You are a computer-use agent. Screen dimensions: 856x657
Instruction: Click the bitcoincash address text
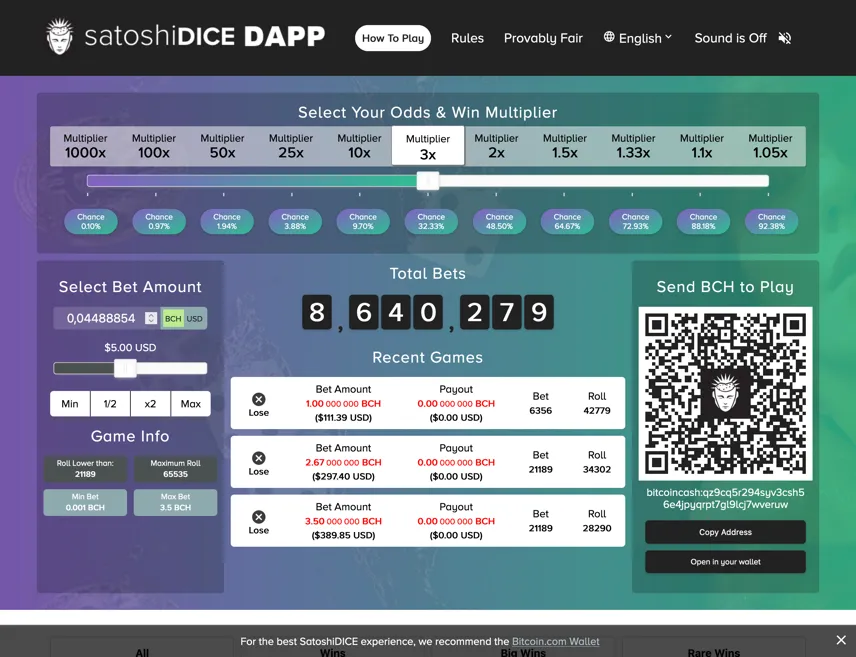[x=725, y=498]
